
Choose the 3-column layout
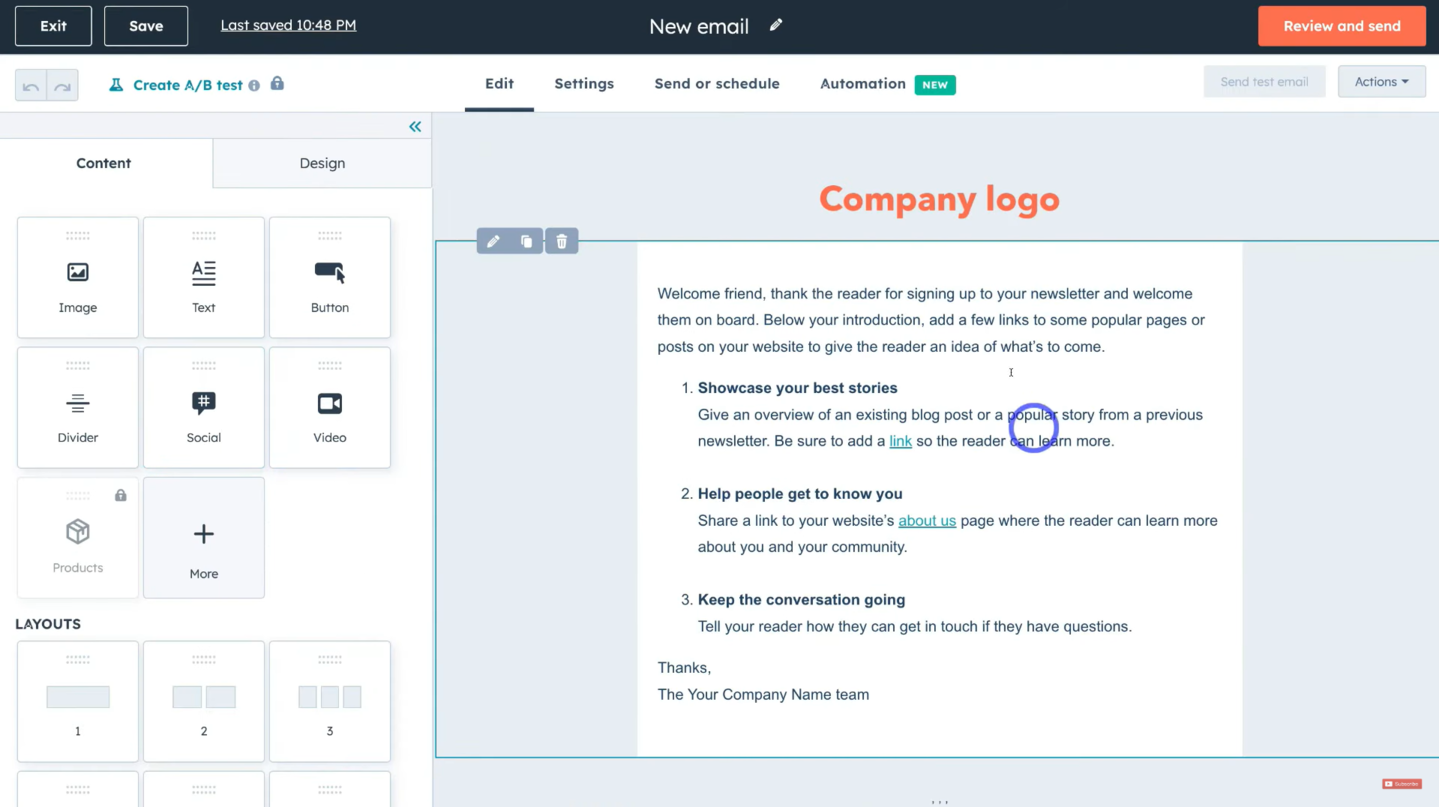click(330, 701)
